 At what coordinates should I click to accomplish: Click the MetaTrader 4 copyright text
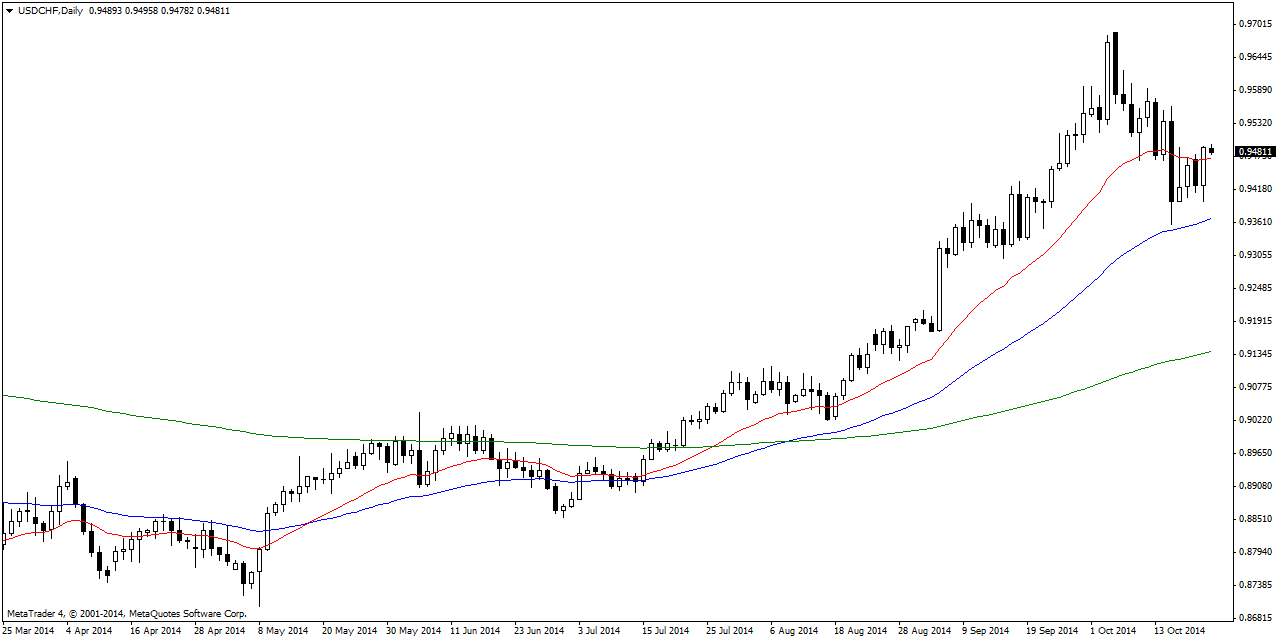point(126,613)
